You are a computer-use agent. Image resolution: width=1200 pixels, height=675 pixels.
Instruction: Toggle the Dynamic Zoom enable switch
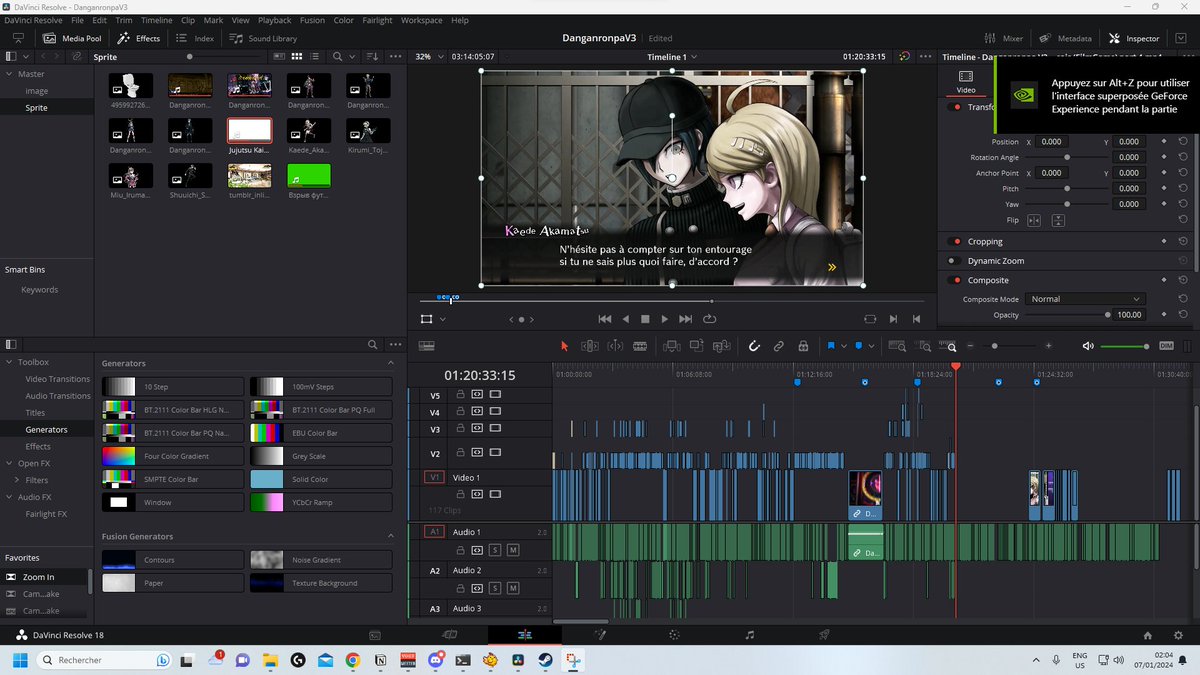[x=956, y=261]
